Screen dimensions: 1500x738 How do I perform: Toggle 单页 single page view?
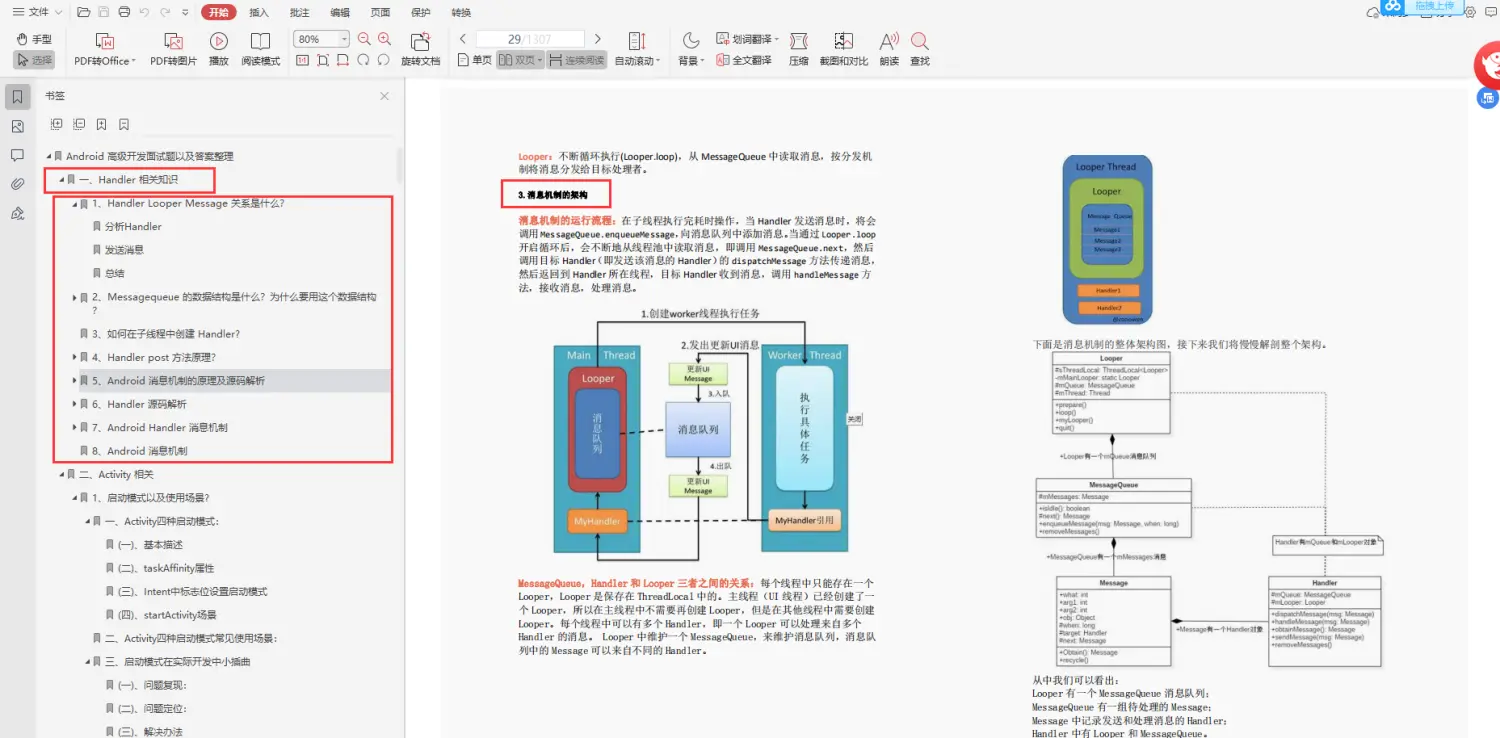474,60
